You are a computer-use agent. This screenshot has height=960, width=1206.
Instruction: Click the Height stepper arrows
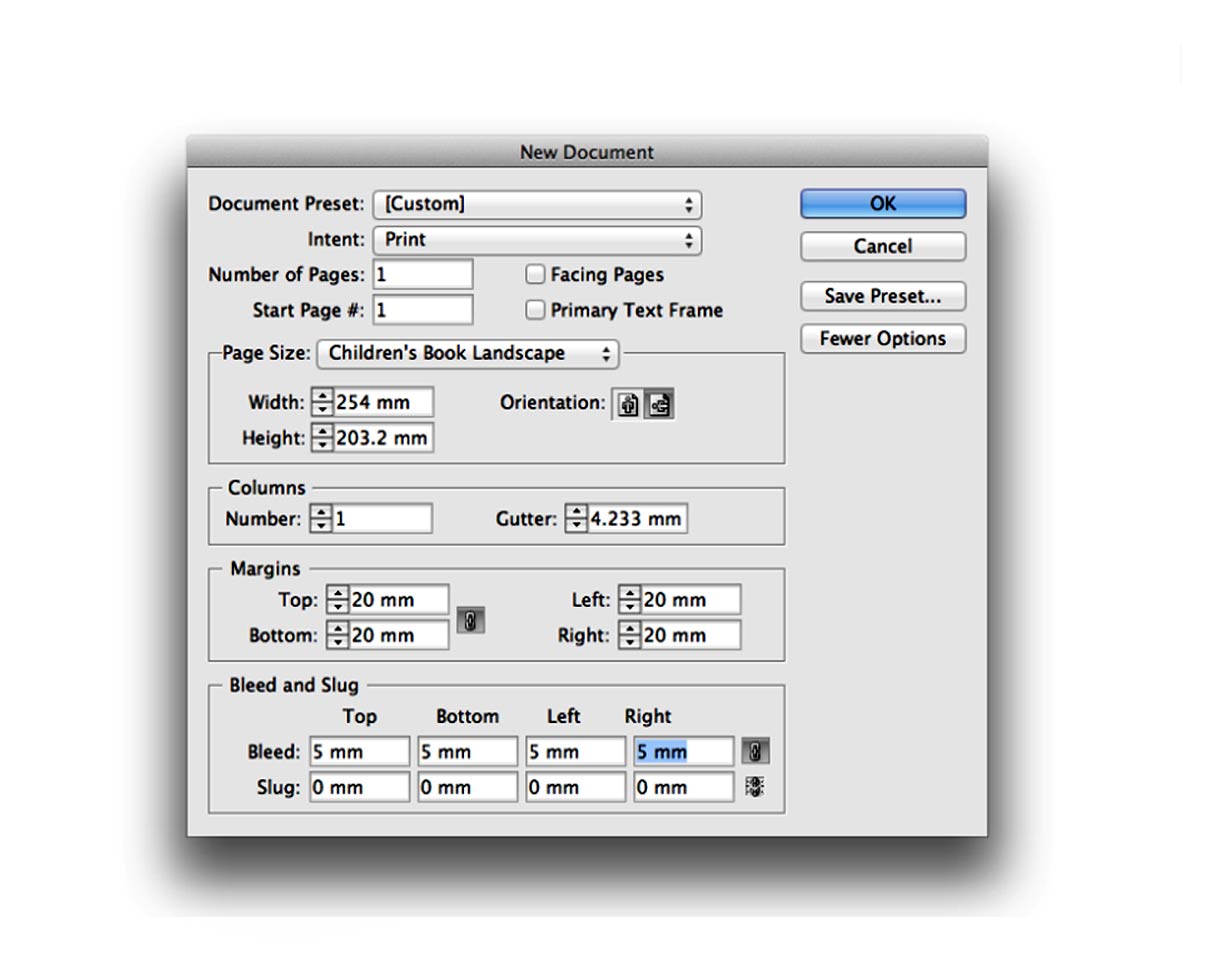(322, 438)
